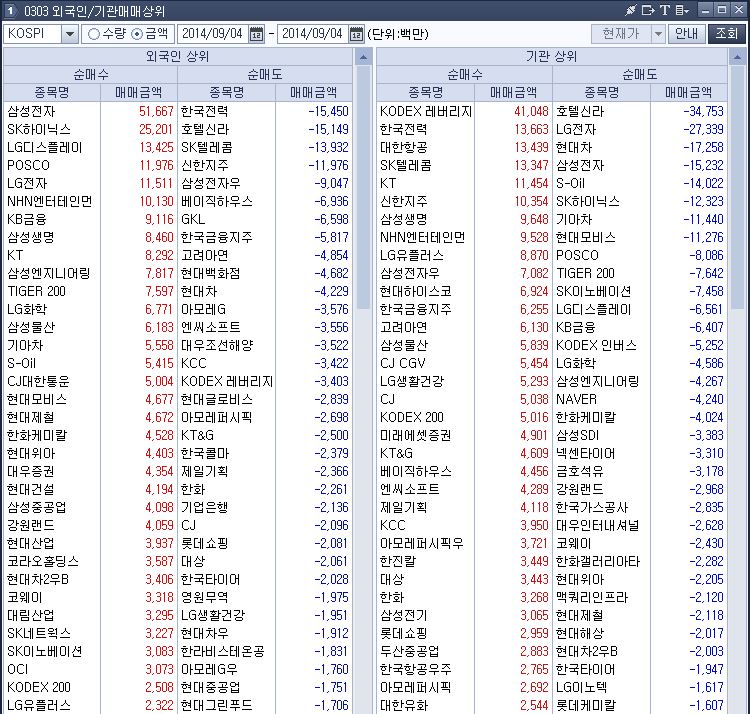This screenshot has width=750, height=714.
Task: Select CJ대한통운 in foreign net-buy list
Action: (x=38, y=382)
